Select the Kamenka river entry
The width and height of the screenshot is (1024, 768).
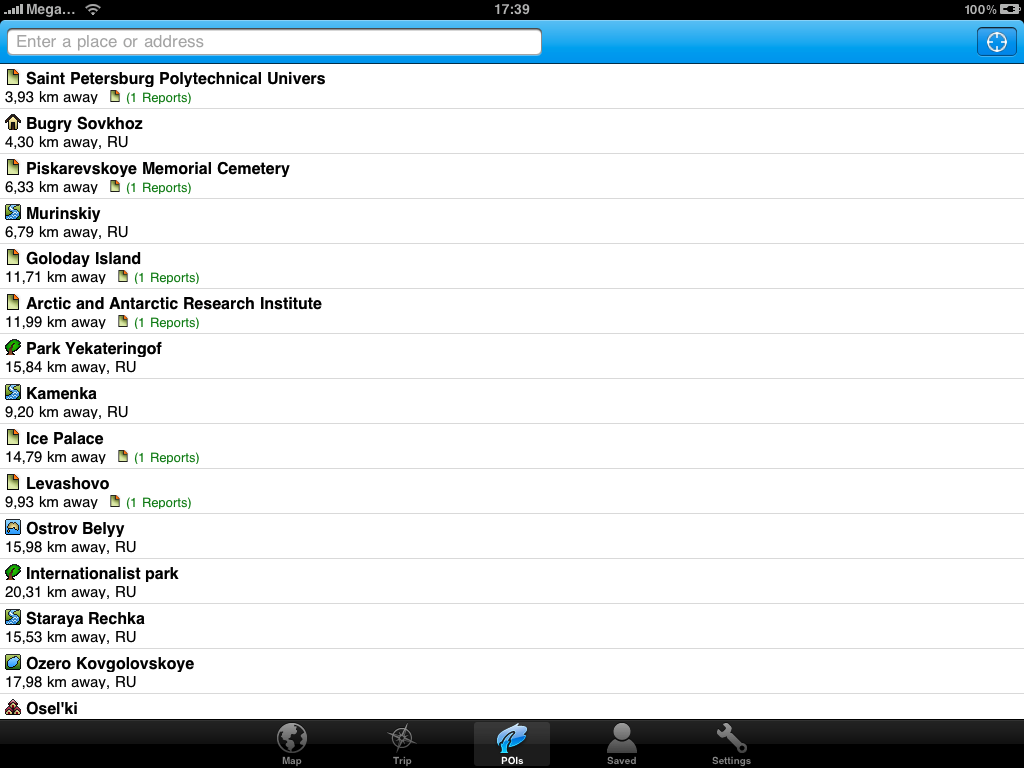[512, 402]
